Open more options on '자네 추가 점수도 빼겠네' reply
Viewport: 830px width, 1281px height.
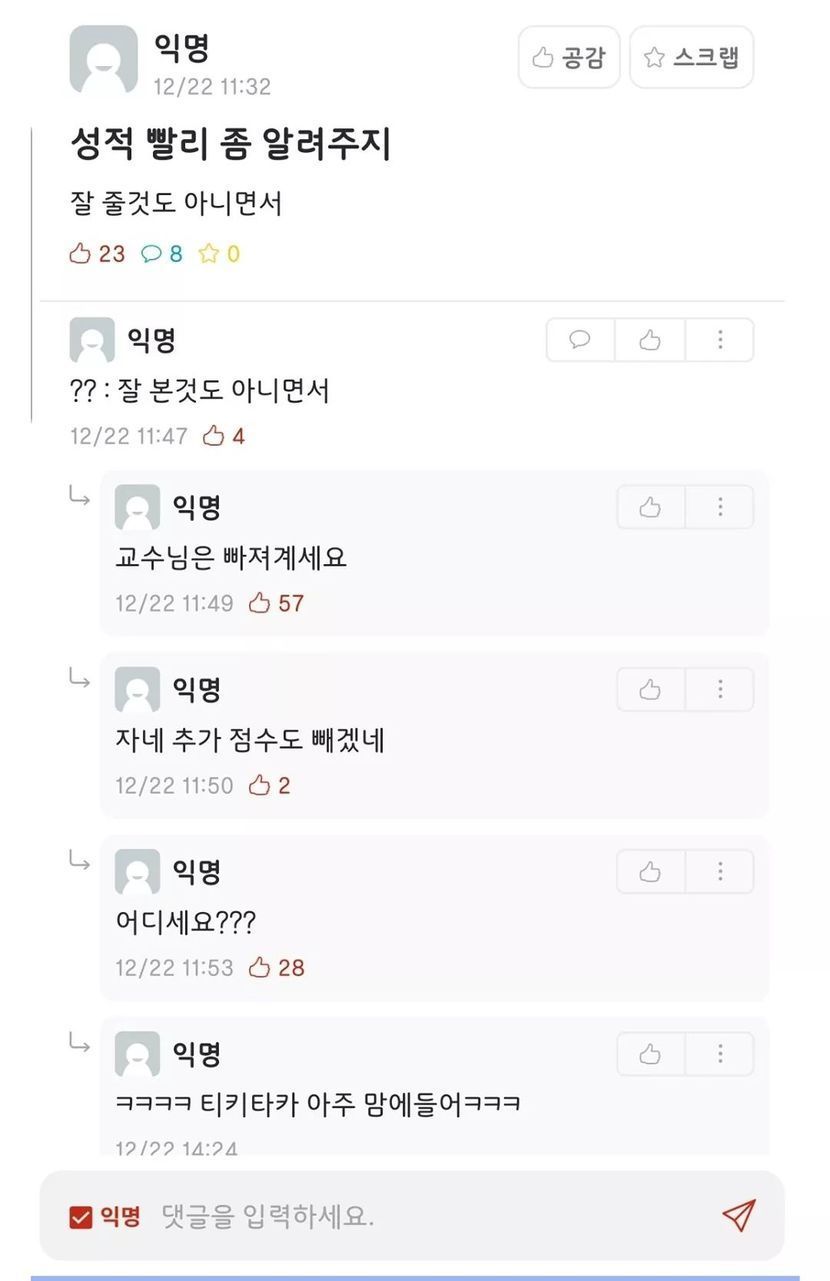pyautogui.click(x=720, y=689)
